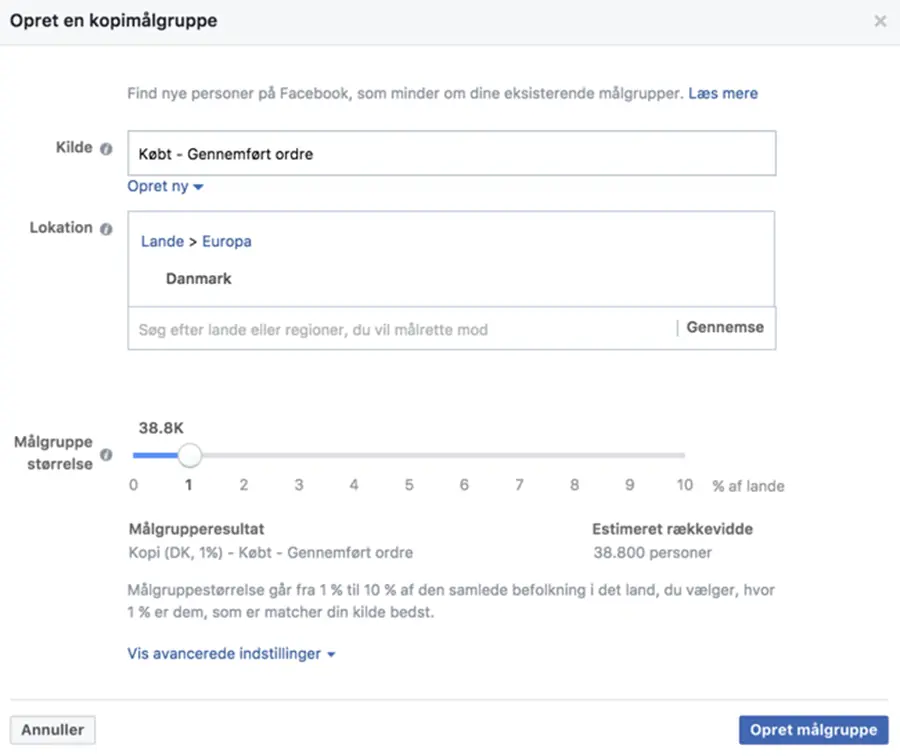The width and height of the screenshot is (900, 756).
Task: Click the Annuller cancel button
Action: [53, 730]
